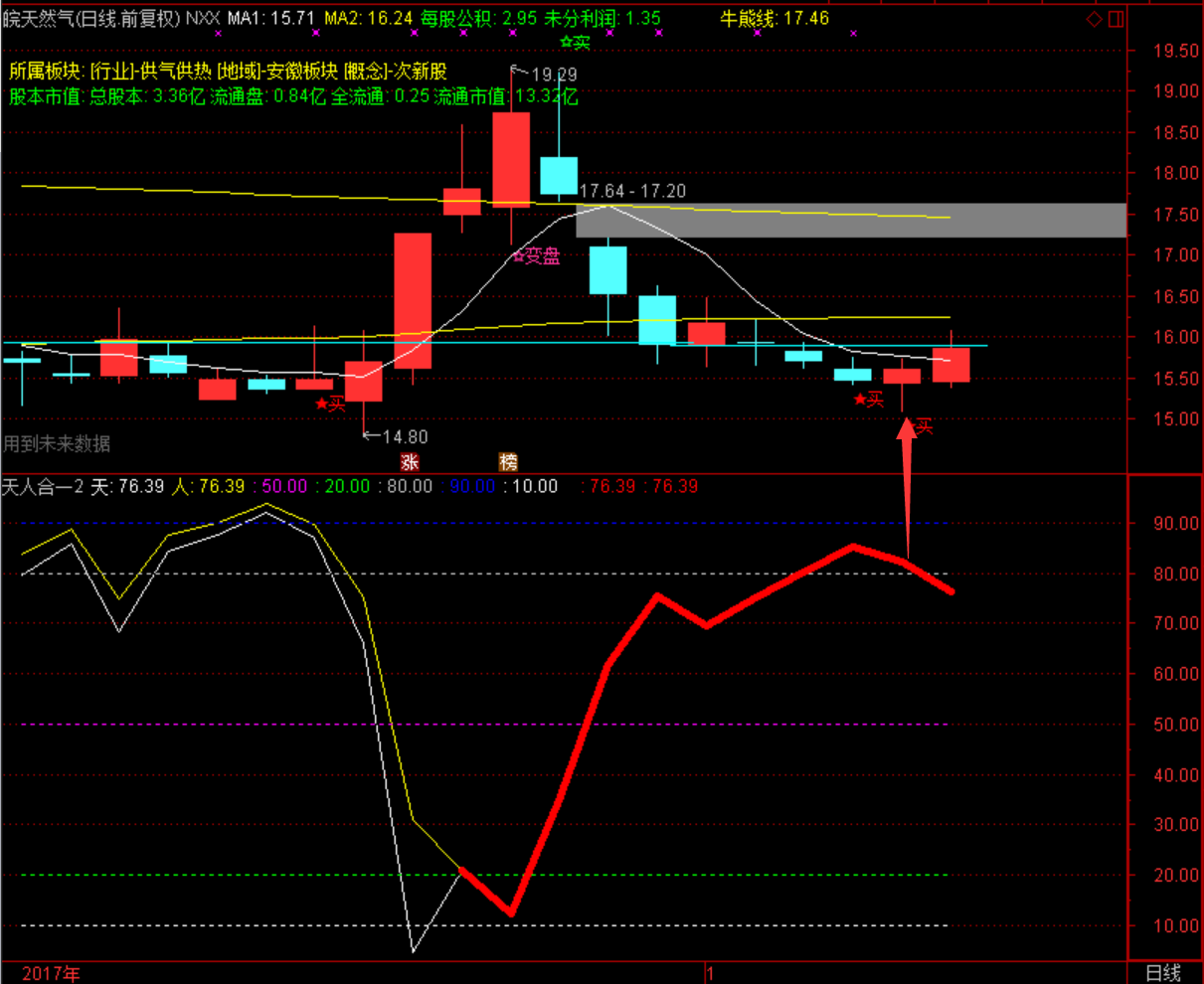Click the ☆买 signal at chart top
The height and width of the screenshot is (984, 1204).
pos(574,42)
